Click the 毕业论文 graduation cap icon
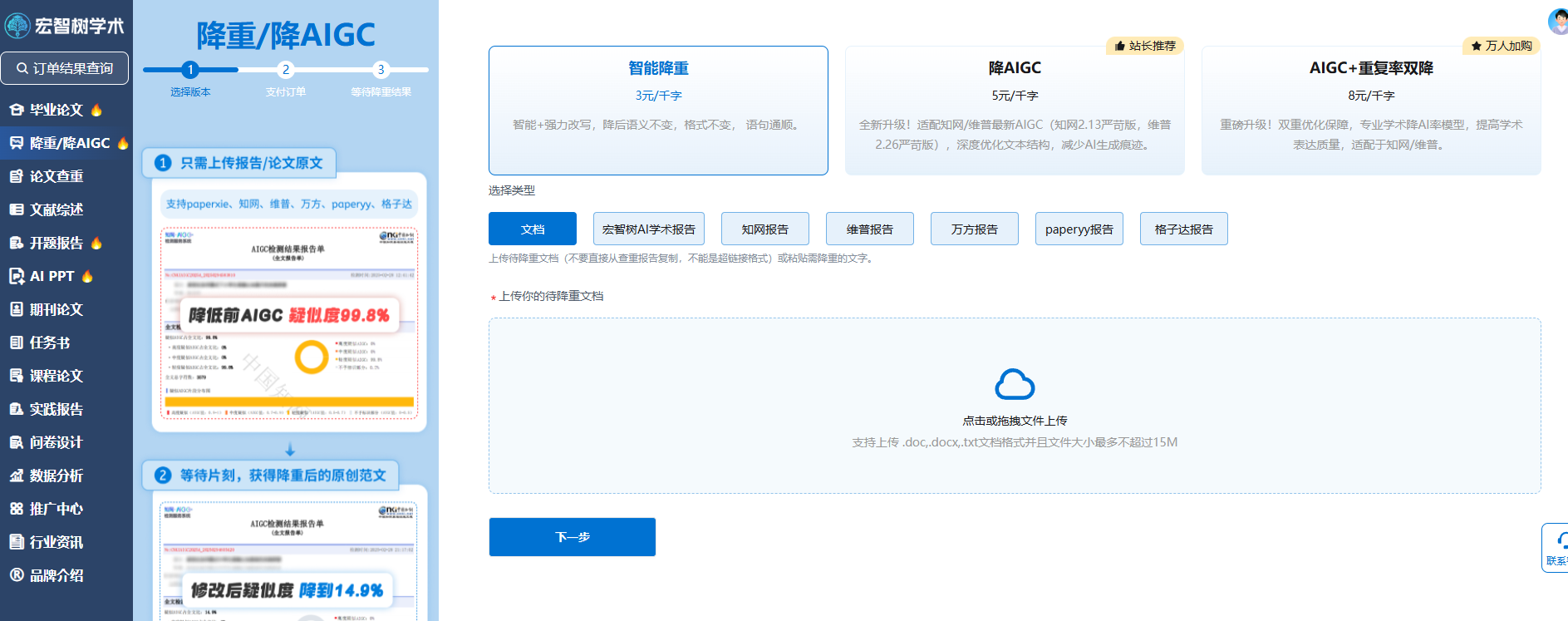1568x621 pixels. click(x=17, y=110)
